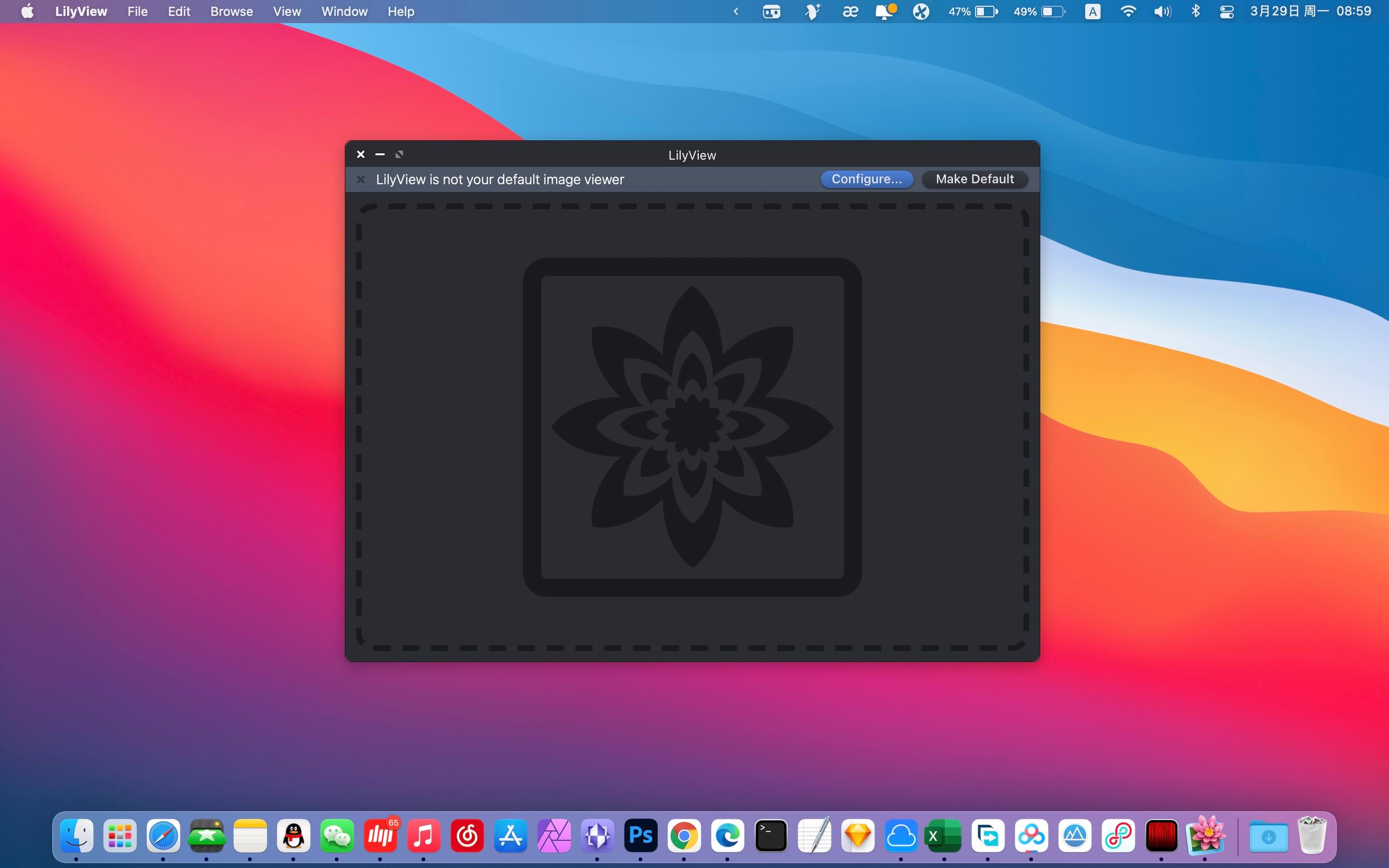Open the LilyView application menu
The width and height of the screenshot is (1389, 868).
click(81, 12)
